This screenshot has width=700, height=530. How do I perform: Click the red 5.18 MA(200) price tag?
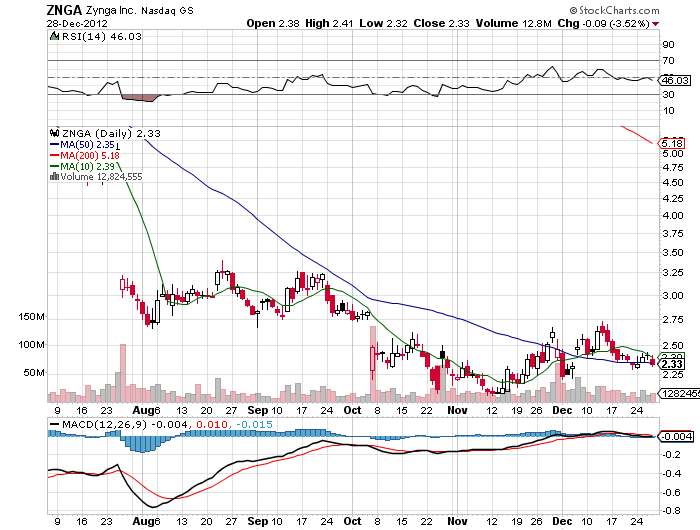click(672, 143)
